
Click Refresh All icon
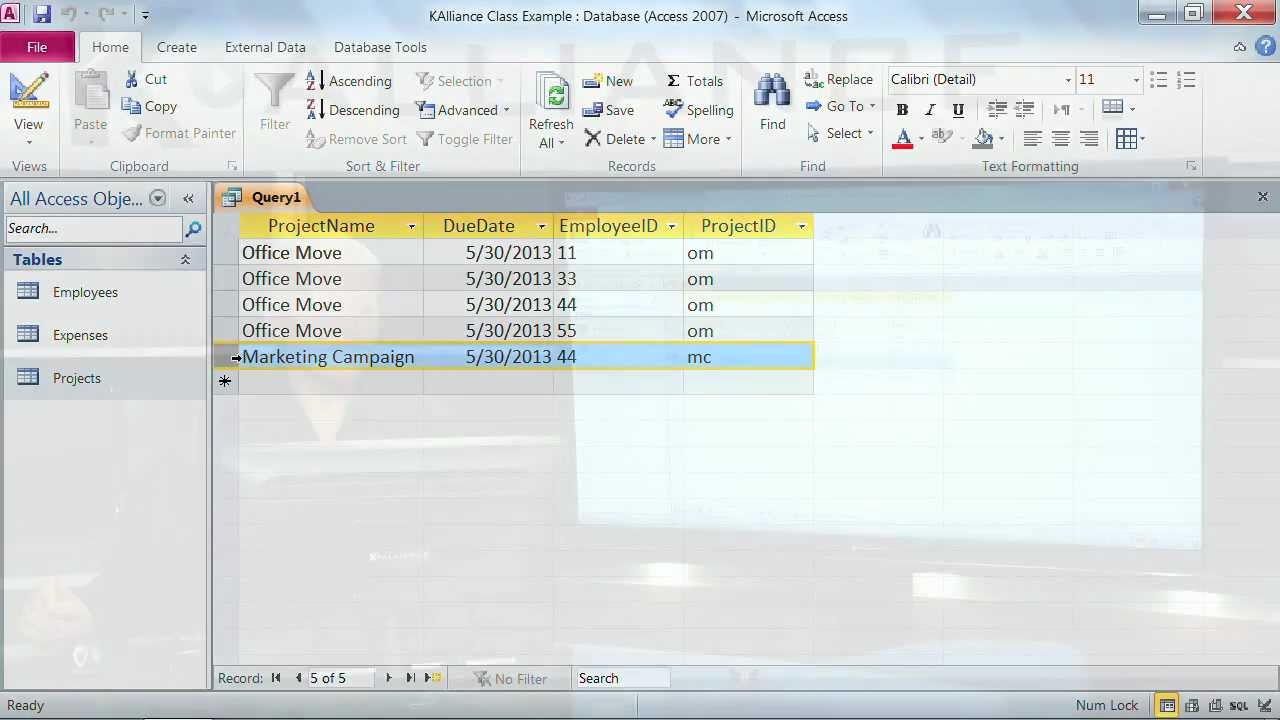[551, 93]
